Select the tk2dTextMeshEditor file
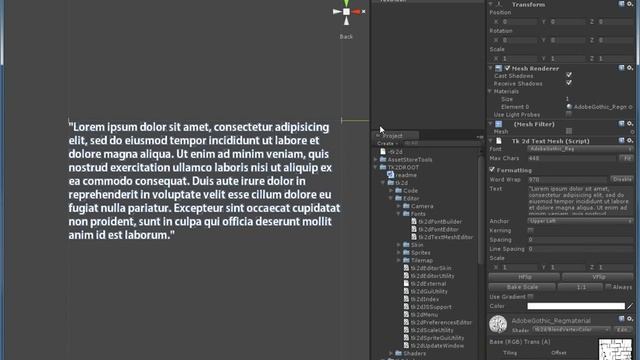 tap(445, 237)
